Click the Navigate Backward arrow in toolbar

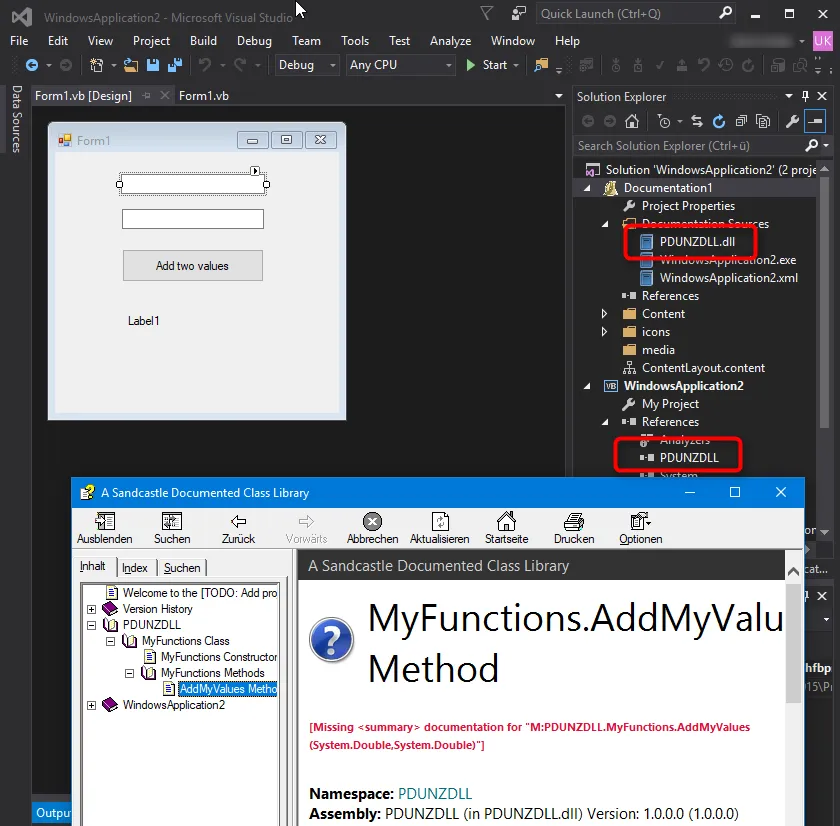tap(32, 65)
